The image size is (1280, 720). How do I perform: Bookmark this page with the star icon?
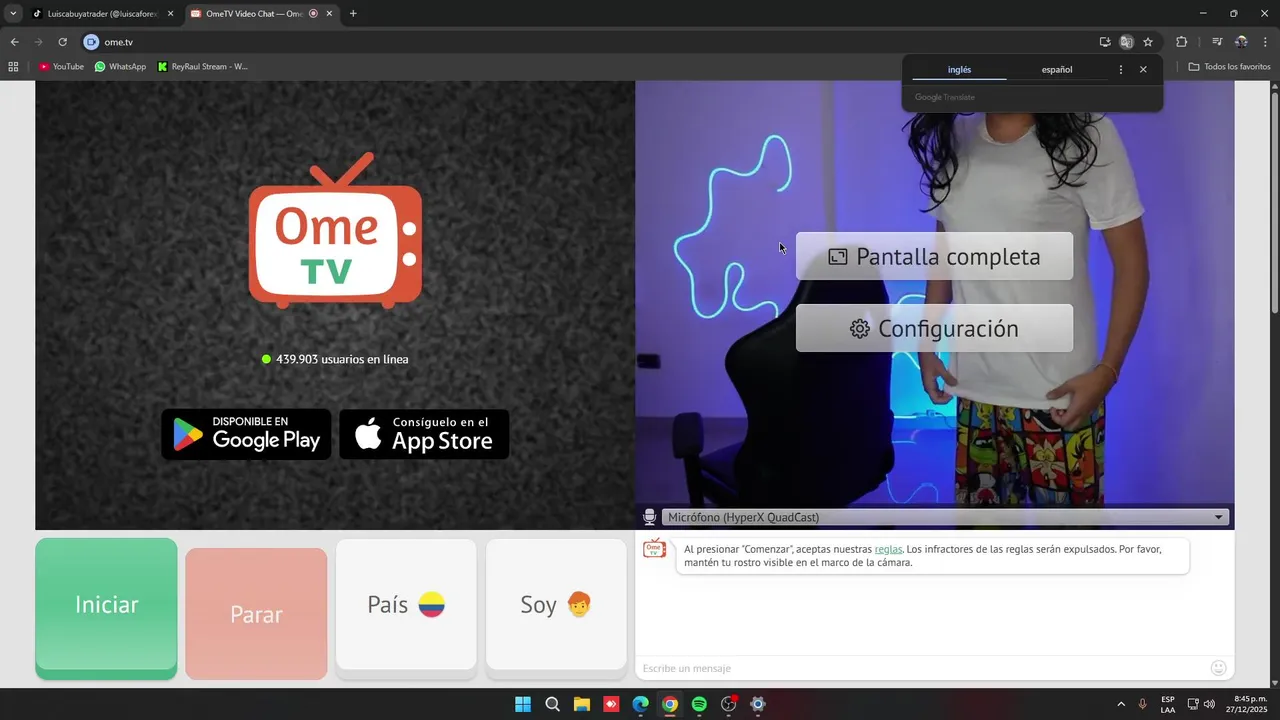tap(1148, 42)
